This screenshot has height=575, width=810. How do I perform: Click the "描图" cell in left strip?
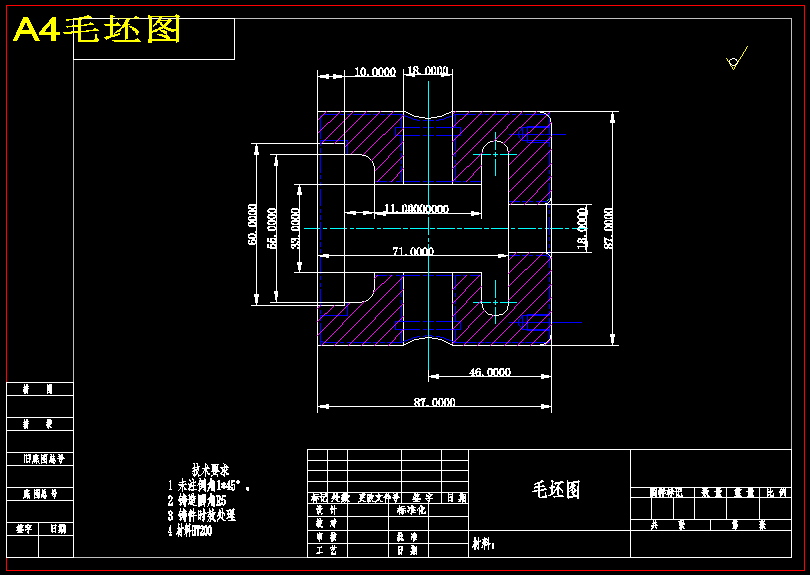(37, 389)
